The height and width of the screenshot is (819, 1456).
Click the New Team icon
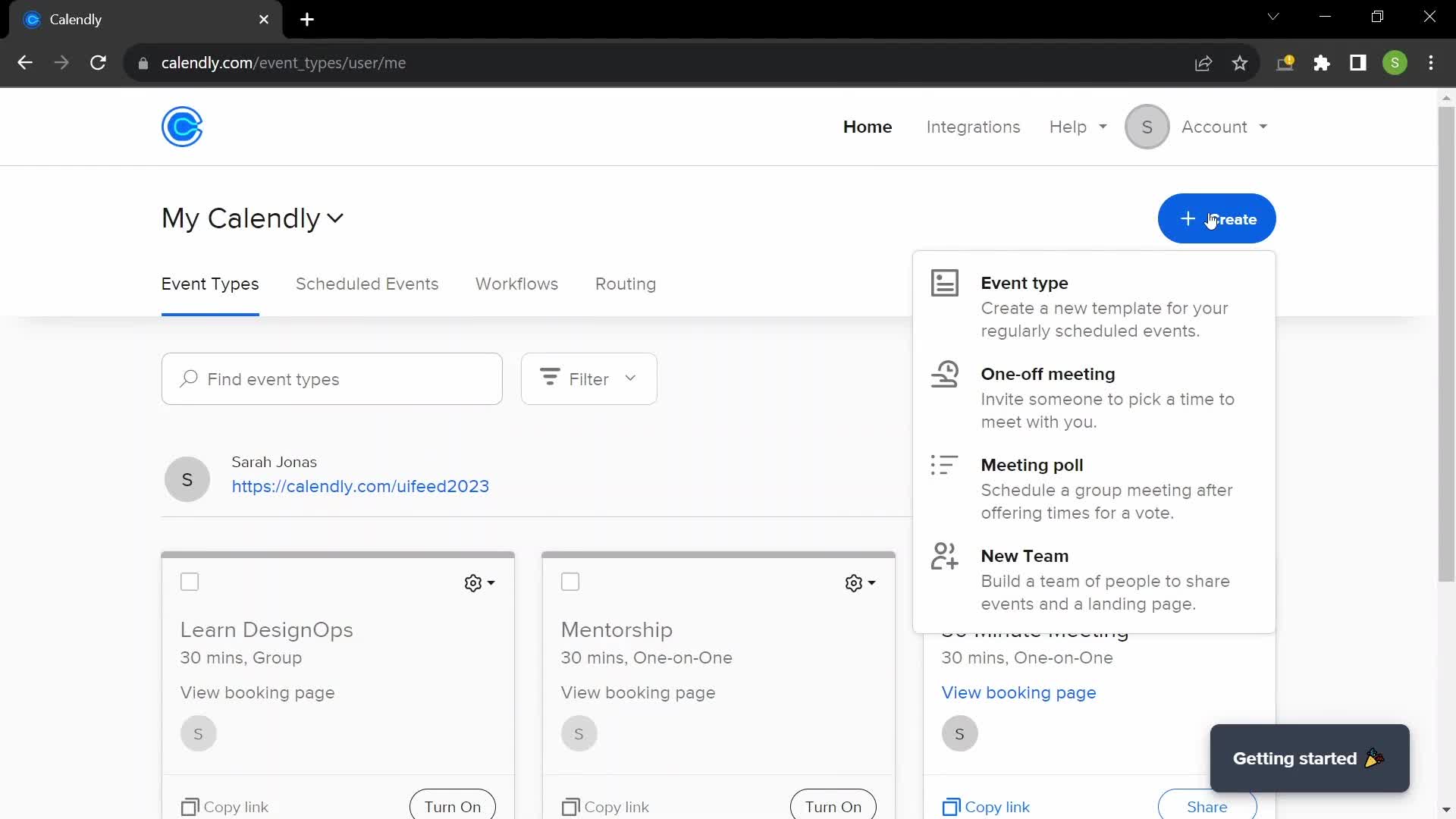click(945, 556)
